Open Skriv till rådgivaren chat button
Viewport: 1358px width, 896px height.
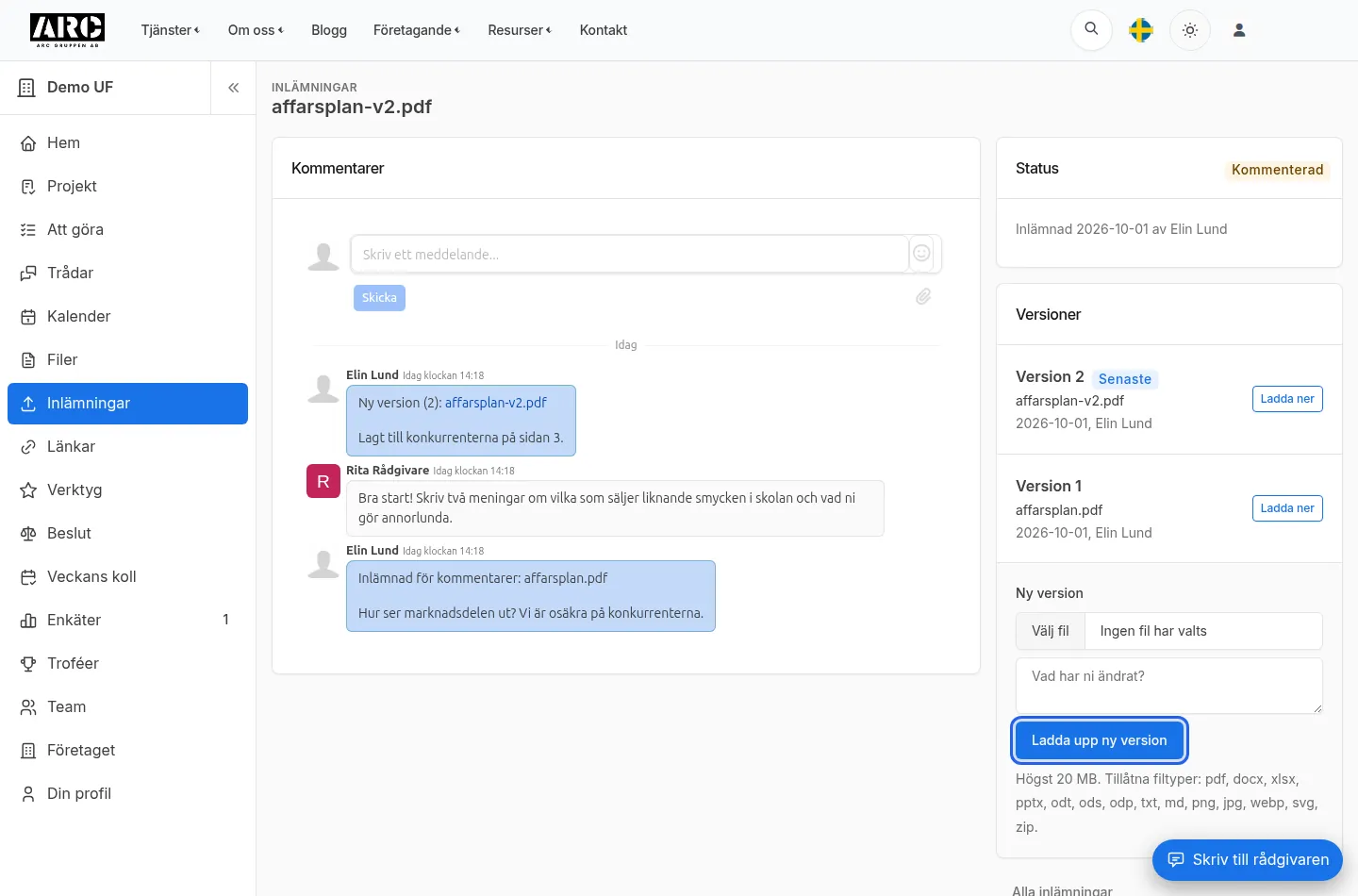pos(1248,860)
